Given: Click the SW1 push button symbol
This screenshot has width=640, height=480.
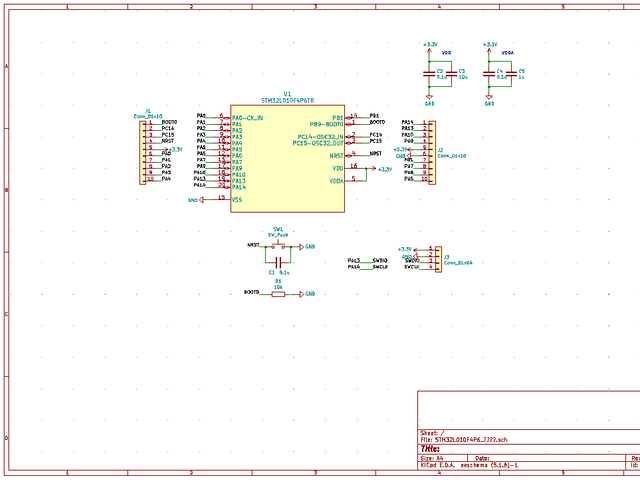Looking at the screenshot, I should point(278,246).
